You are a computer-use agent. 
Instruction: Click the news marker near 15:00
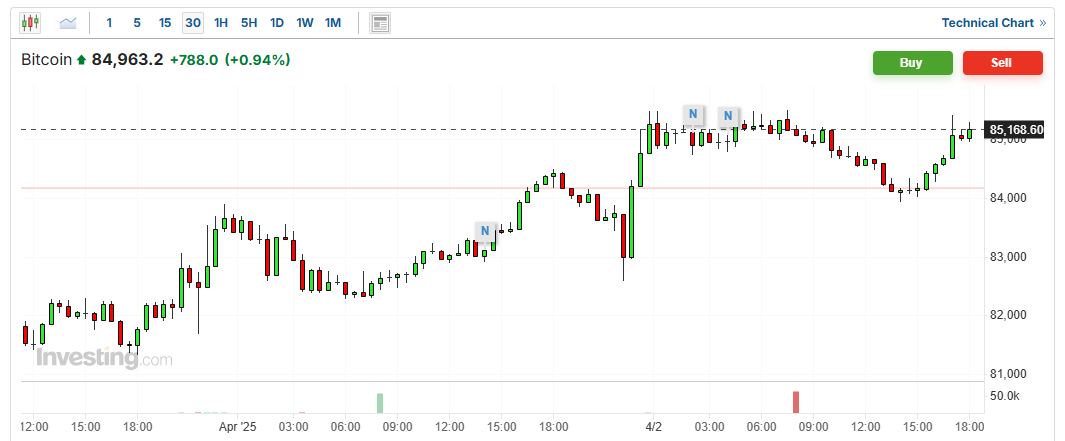coord(485,232)
